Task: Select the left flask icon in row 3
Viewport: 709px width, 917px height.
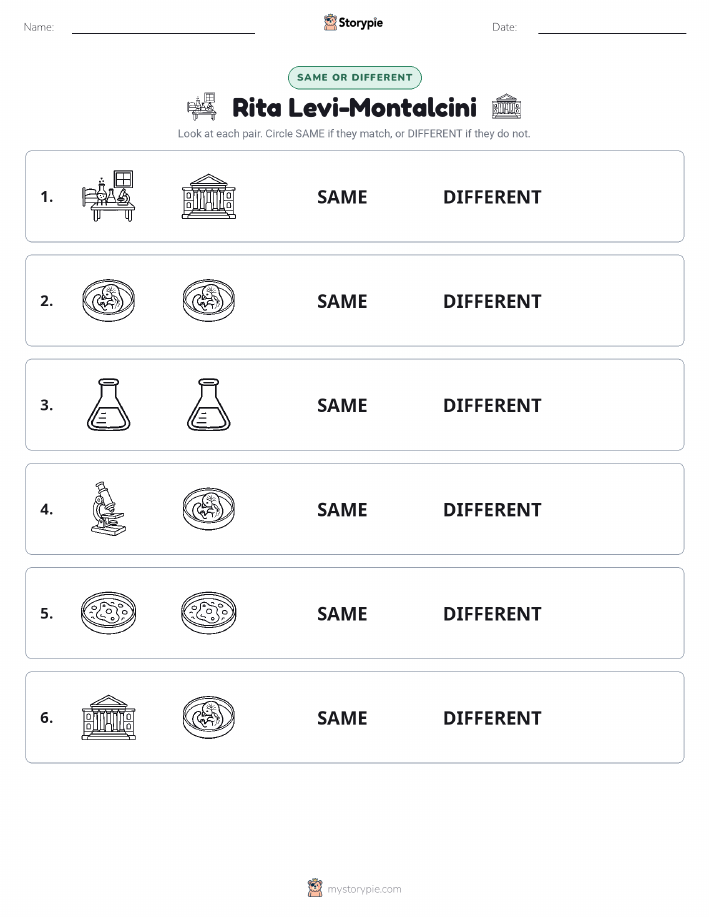Action: [x=109, y=405]
